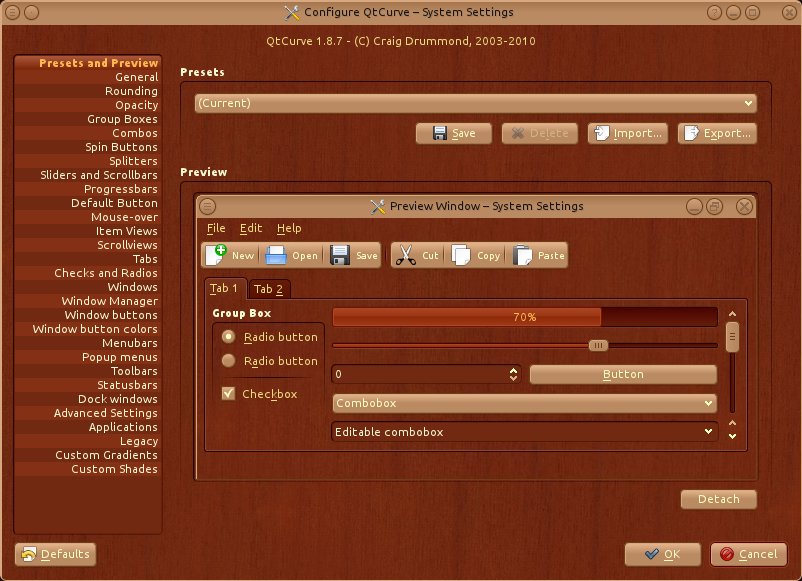Screen dimensions: 802x581
Task: Open the Combobox dropdown
Action: pyautogui.click(x=524, y=403)
